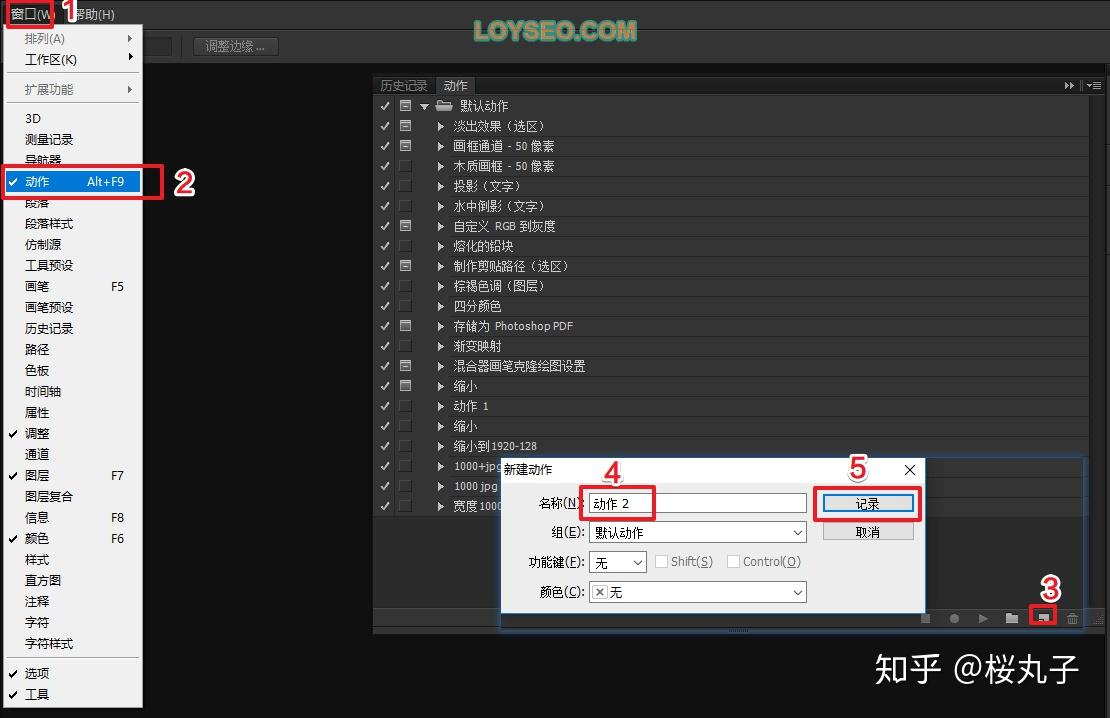Click the begin recording circle icon
Image resolution: width=1110 pixels, height=718 pixels.
[954, 618]
